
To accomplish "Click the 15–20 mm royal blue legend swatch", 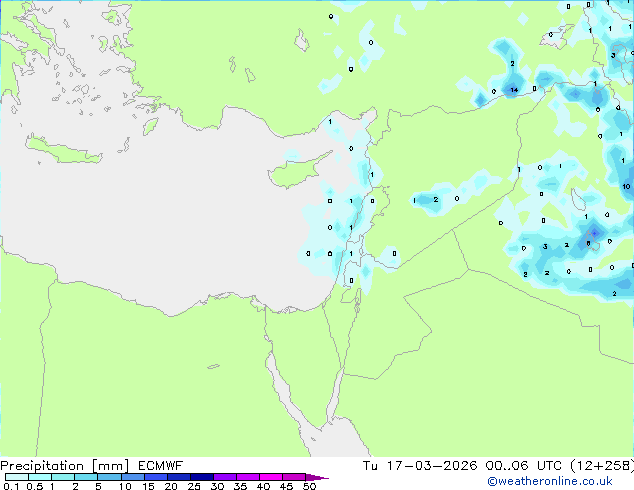I will (156, 477).
